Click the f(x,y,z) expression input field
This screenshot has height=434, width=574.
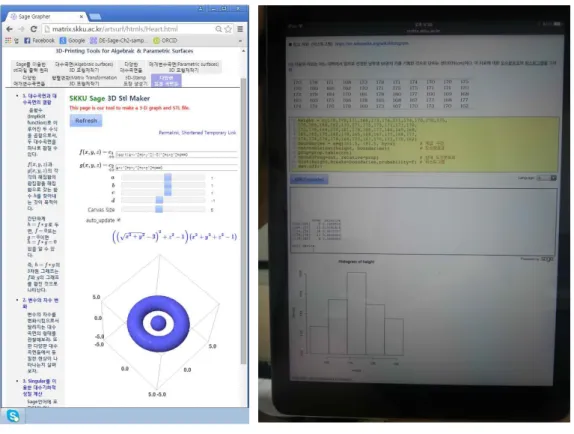pyautogui.click(x=176, y=154)
